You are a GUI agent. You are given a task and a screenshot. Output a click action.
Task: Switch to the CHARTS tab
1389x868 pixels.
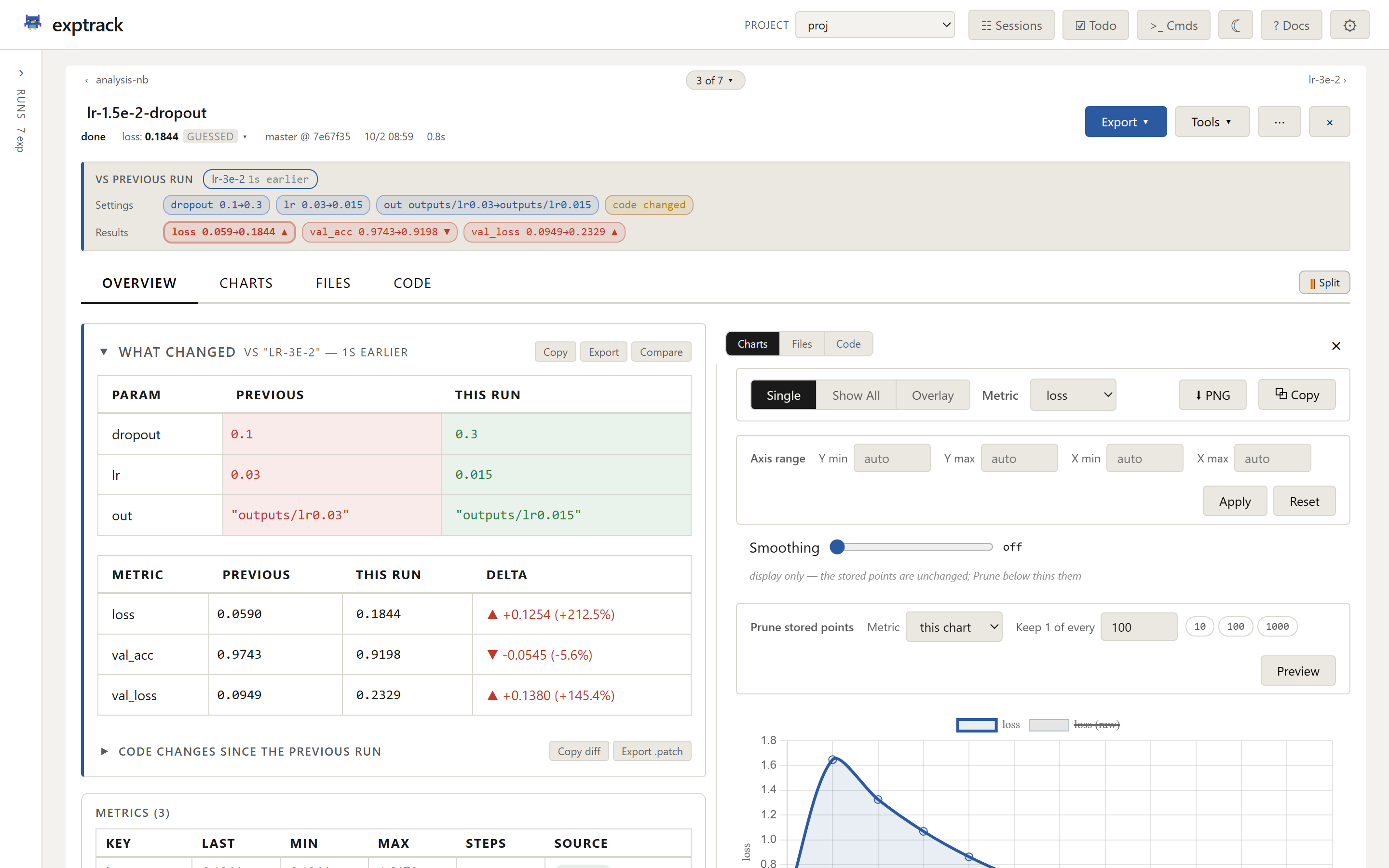pos(246,284)
